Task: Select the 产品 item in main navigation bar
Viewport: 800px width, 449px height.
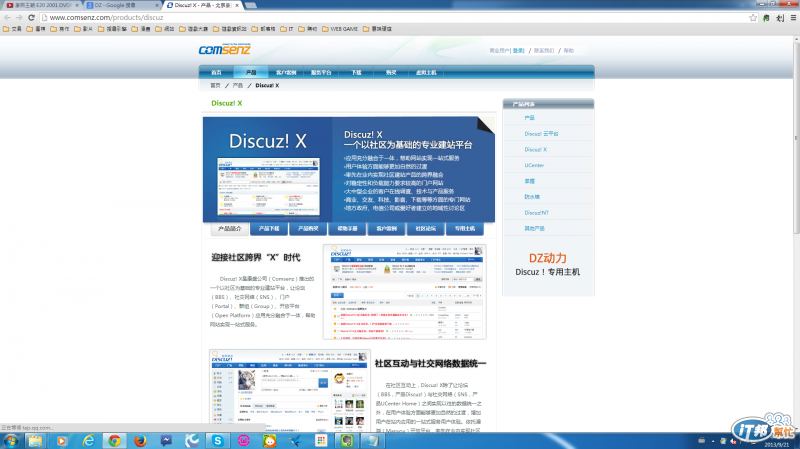Action: (251, 72)
